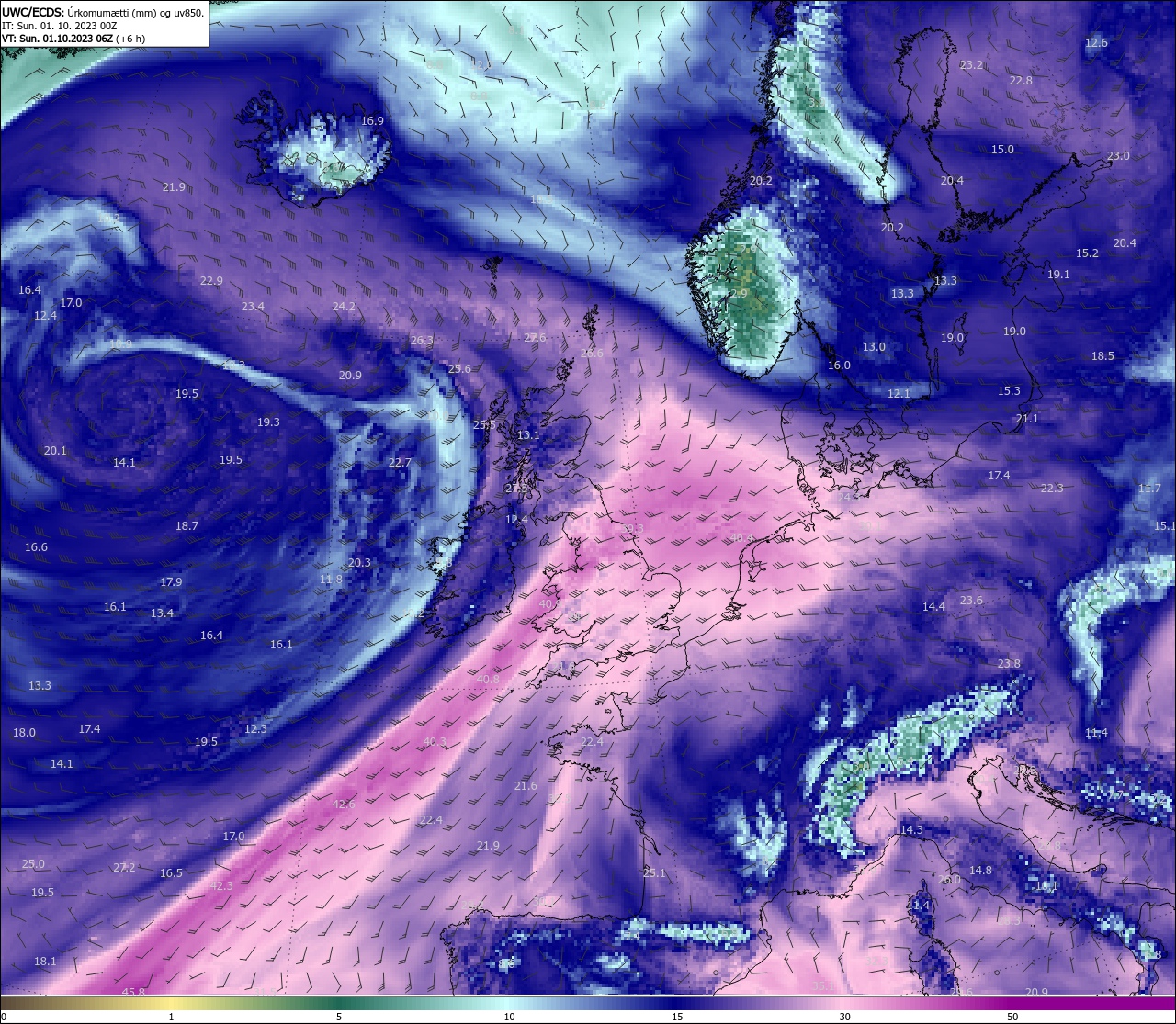1176x1024 pixels.
Task: Click the 11.8 map value
Action: coord(331,580)
